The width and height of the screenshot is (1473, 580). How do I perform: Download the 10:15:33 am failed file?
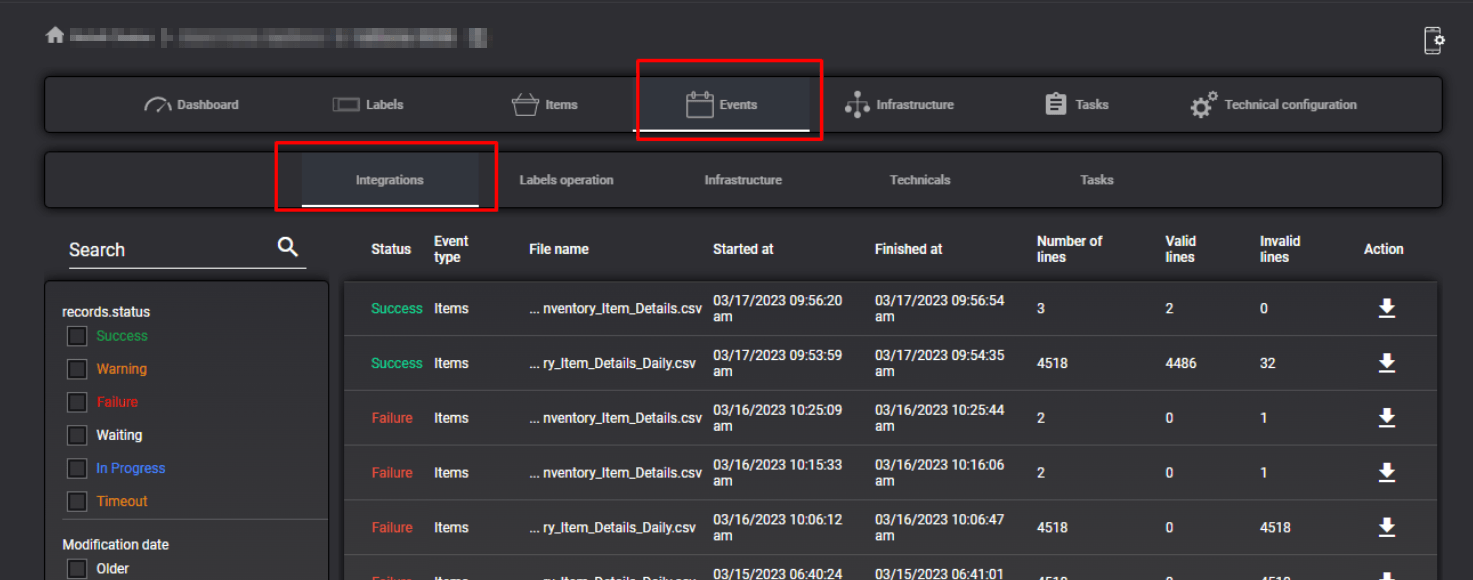coord(1386,472)
